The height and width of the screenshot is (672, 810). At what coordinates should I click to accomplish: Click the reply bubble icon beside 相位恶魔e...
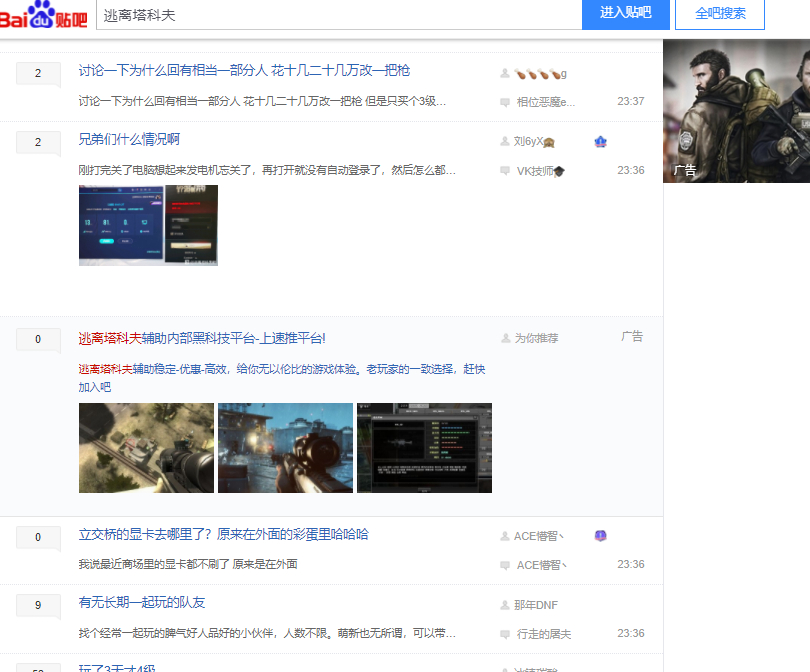[x=505, y=102]
